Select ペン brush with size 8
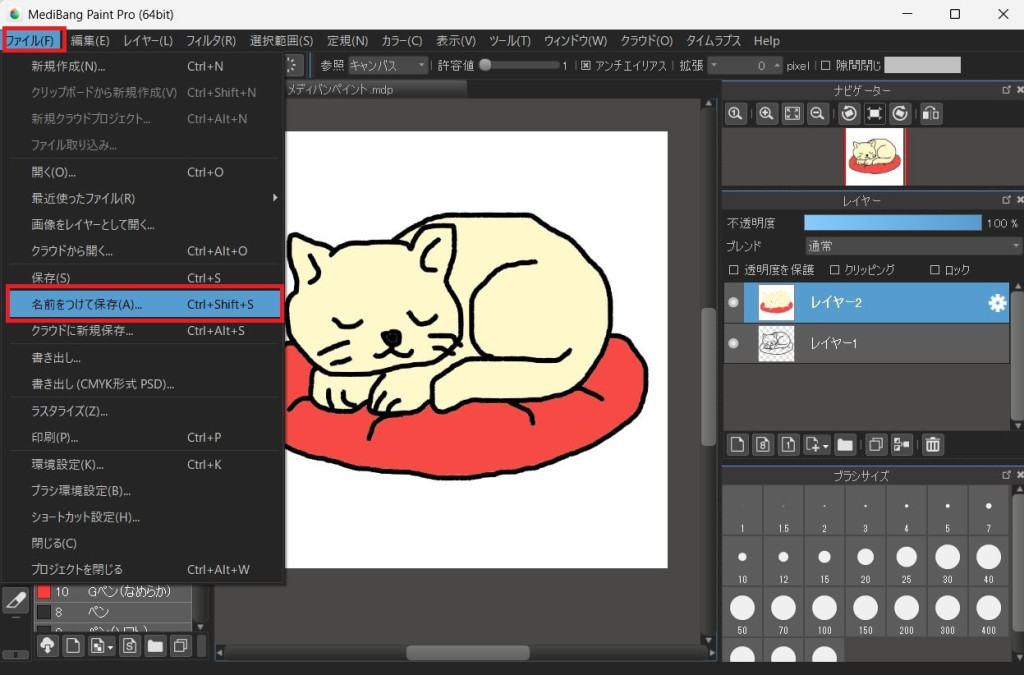The height and width of the screenshot is (675, 1024). pyautogui.click(x=113, y=612)
